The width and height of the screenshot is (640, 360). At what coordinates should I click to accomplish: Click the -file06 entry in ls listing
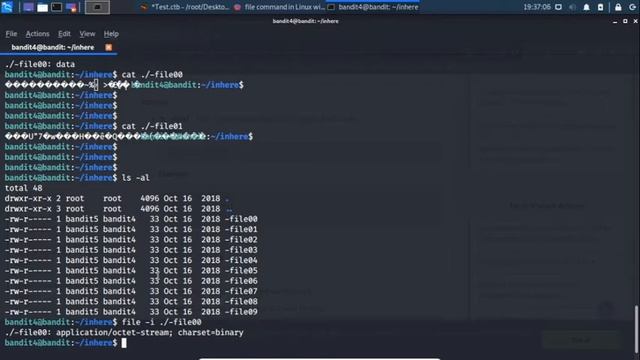241,281
